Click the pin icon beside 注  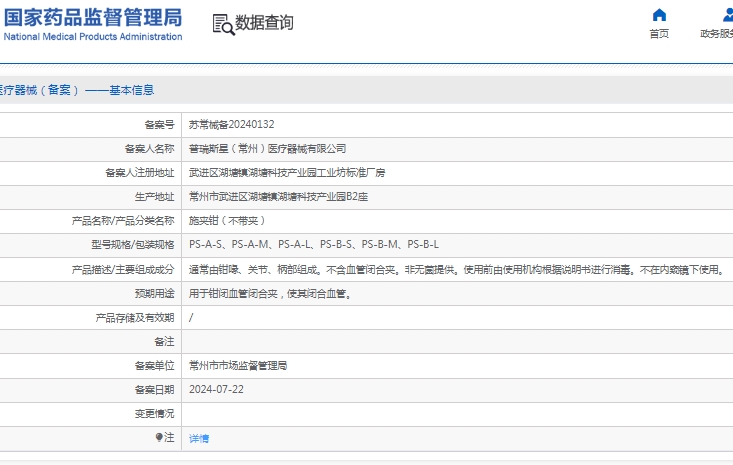point(159,437)
